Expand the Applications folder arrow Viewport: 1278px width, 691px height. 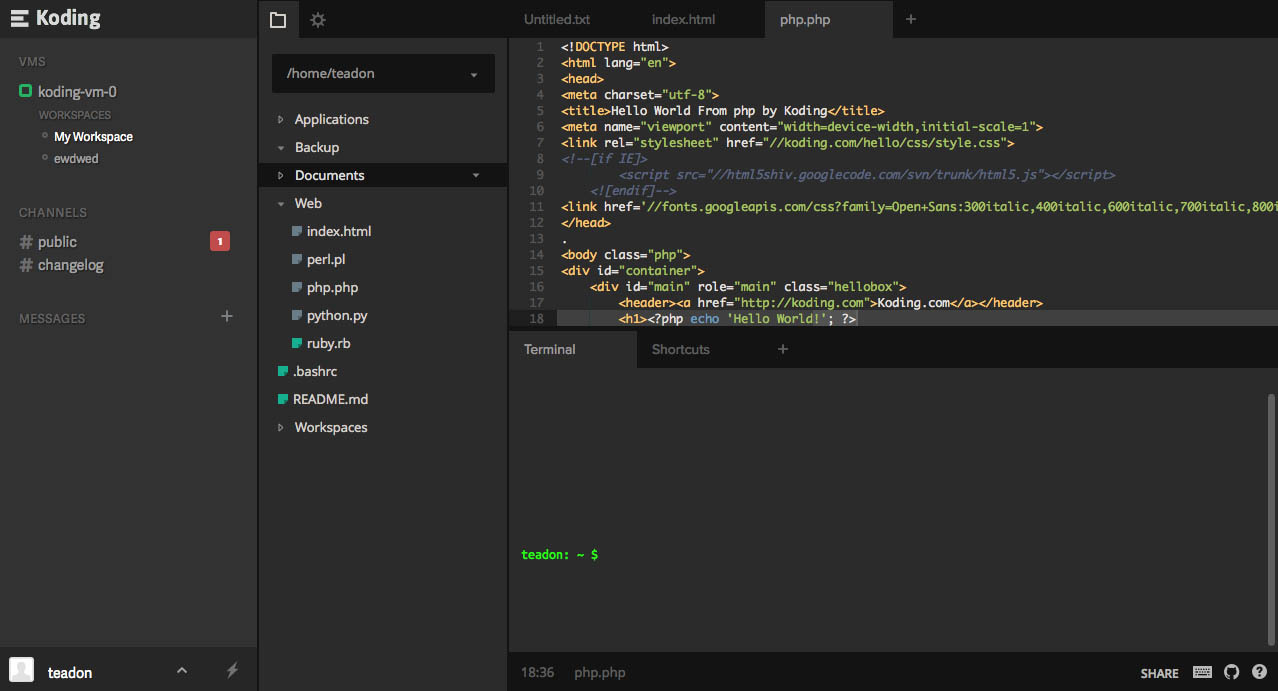coord(280,120)
